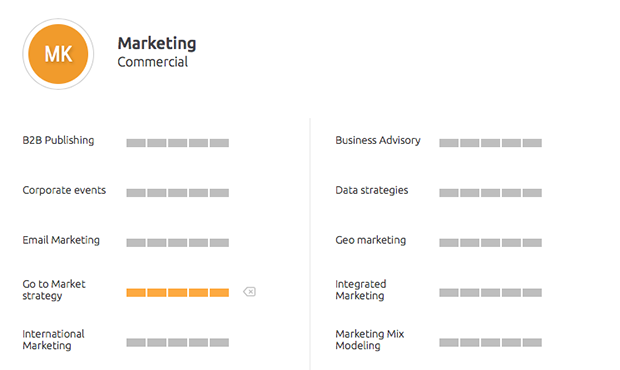Select the Data strategies skill label
This screenshot has height=370, width=620.
tap(371, 191)
